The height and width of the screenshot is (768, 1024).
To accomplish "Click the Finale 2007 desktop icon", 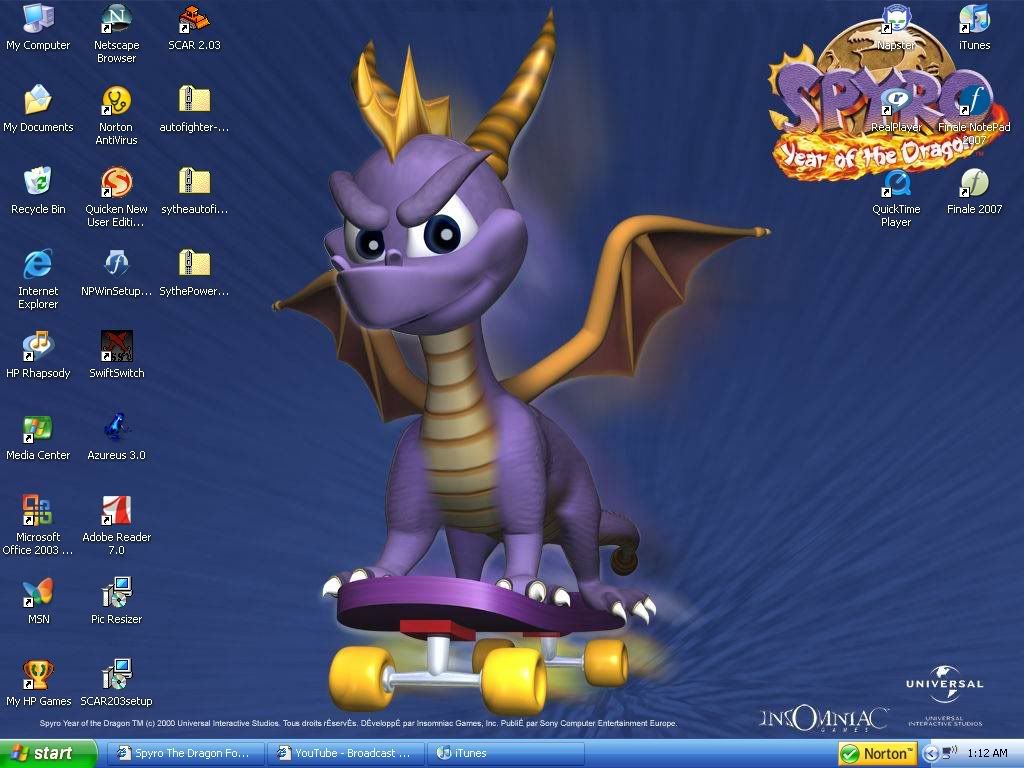I will click(974, 184).
